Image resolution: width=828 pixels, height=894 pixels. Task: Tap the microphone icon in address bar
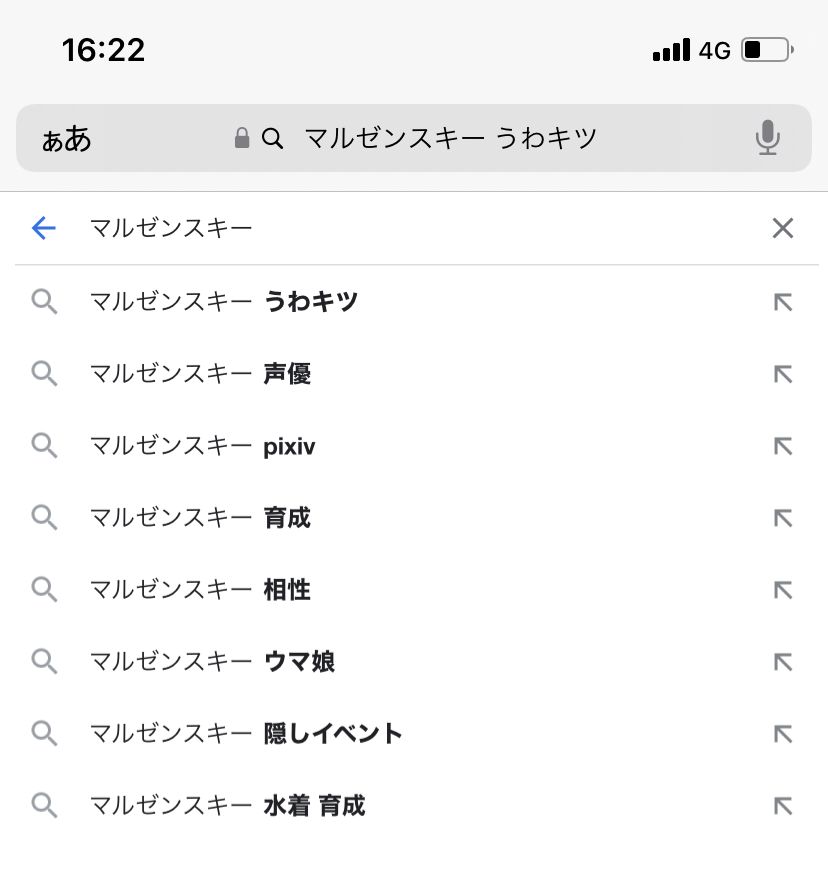click(767, 138)
